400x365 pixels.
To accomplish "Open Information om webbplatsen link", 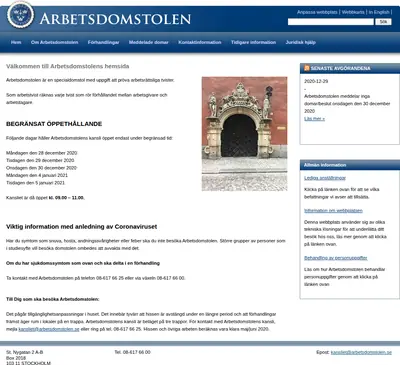I will (x=333, y=211).
